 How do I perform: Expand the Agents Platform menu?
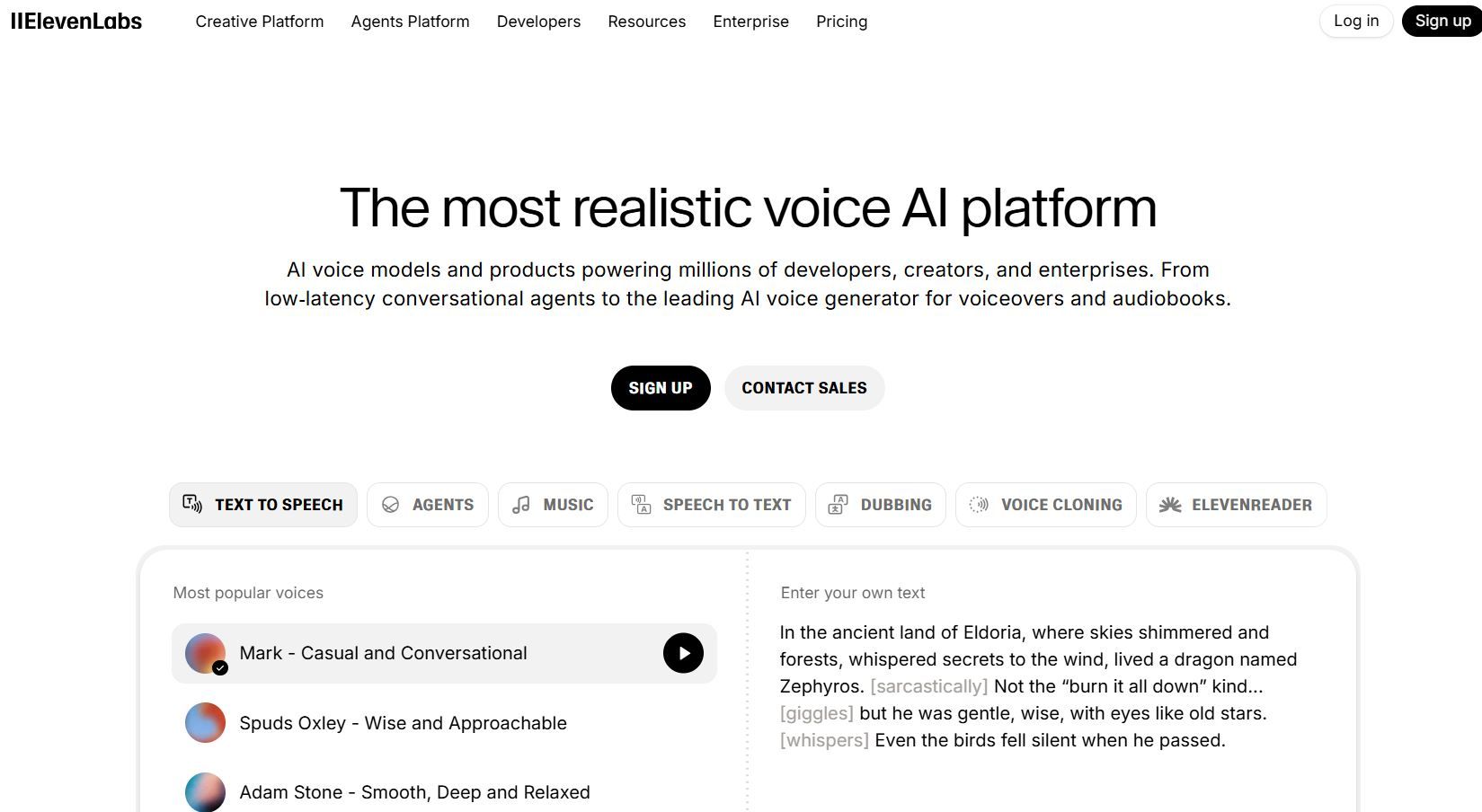pyautogui.click(x=410, y=22)
